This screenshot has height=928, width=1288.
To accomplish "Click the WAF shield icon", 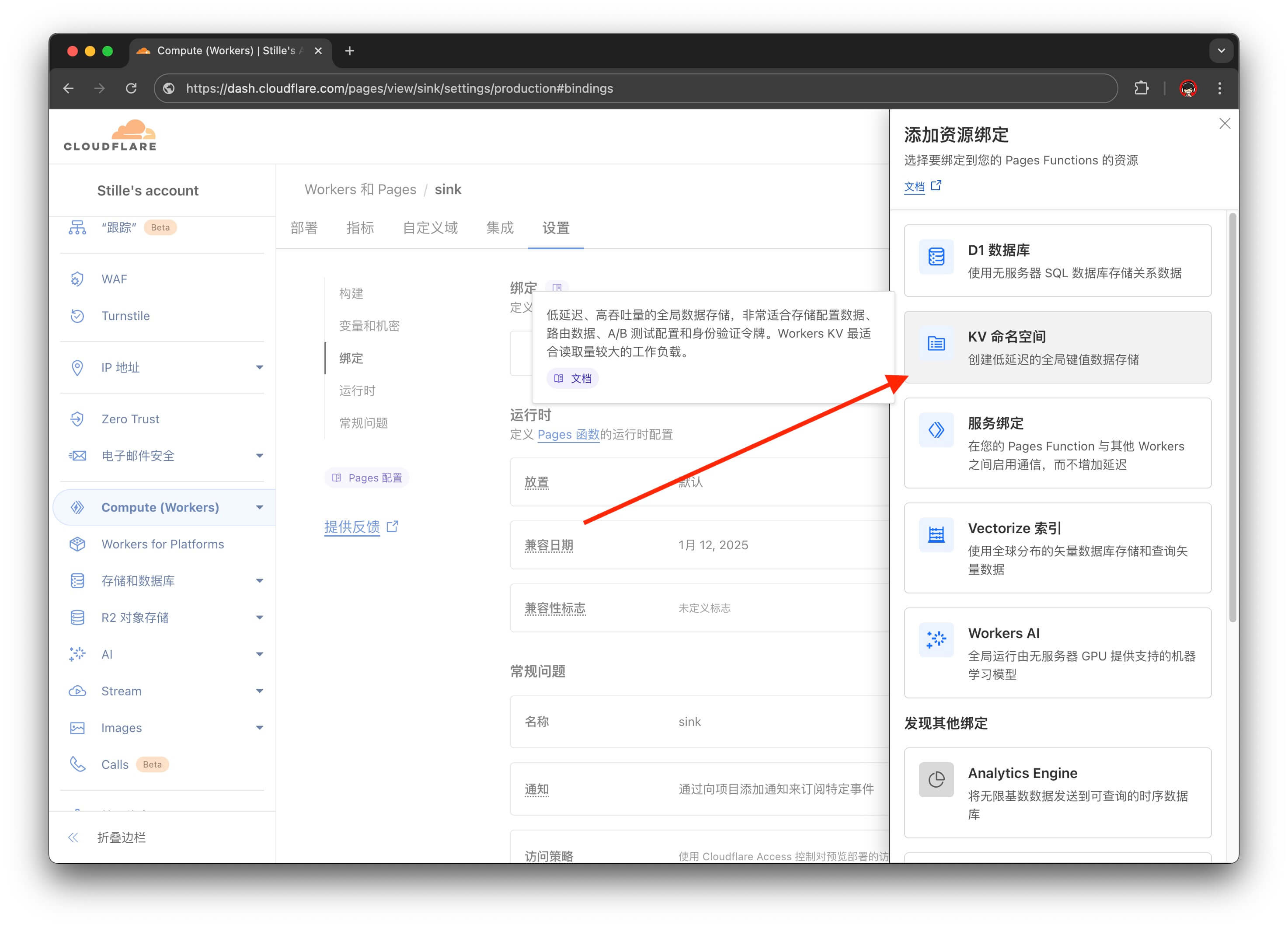I will pos(77,279).
